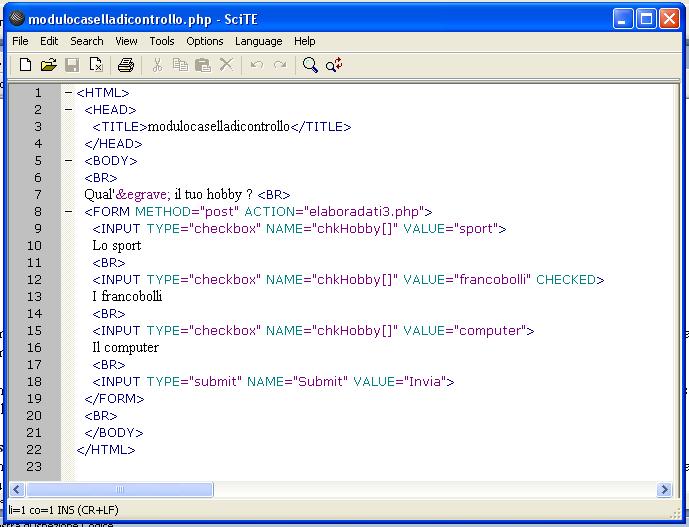
Task: Click the Close document toolbar icon
Action: click(x=96, y=65)
